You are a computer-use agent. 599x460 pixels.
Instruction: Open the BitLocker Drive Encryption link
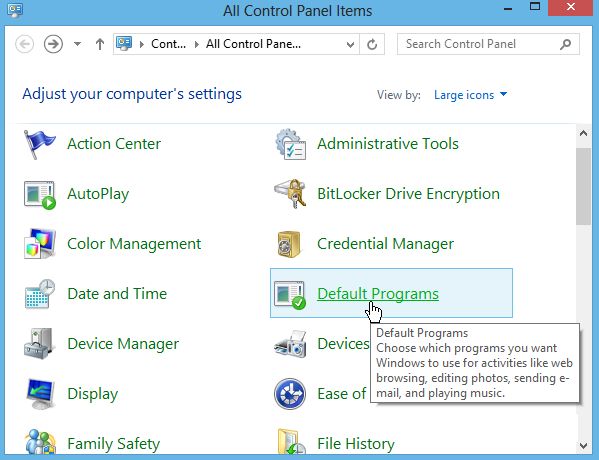[408, 194]
